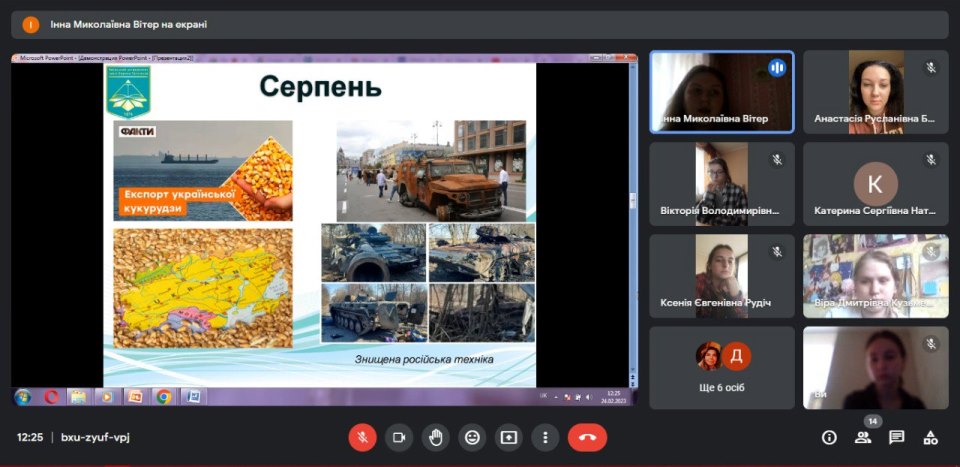Unmute the microphone in the call bar
This screenshot has height=467, width=960.
point(362,437)
